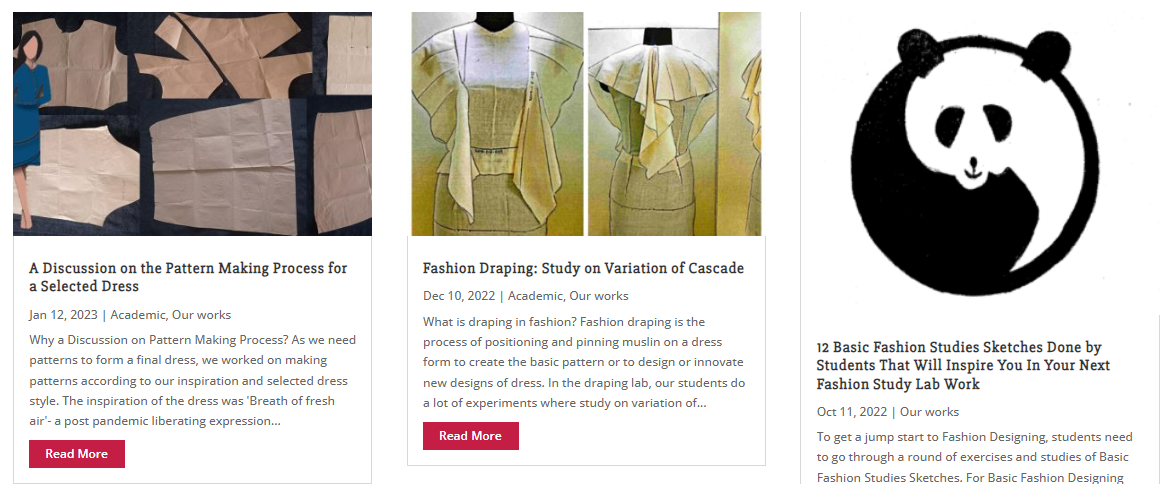Click the fashion studies sketches excerpt text

(974, 457)
